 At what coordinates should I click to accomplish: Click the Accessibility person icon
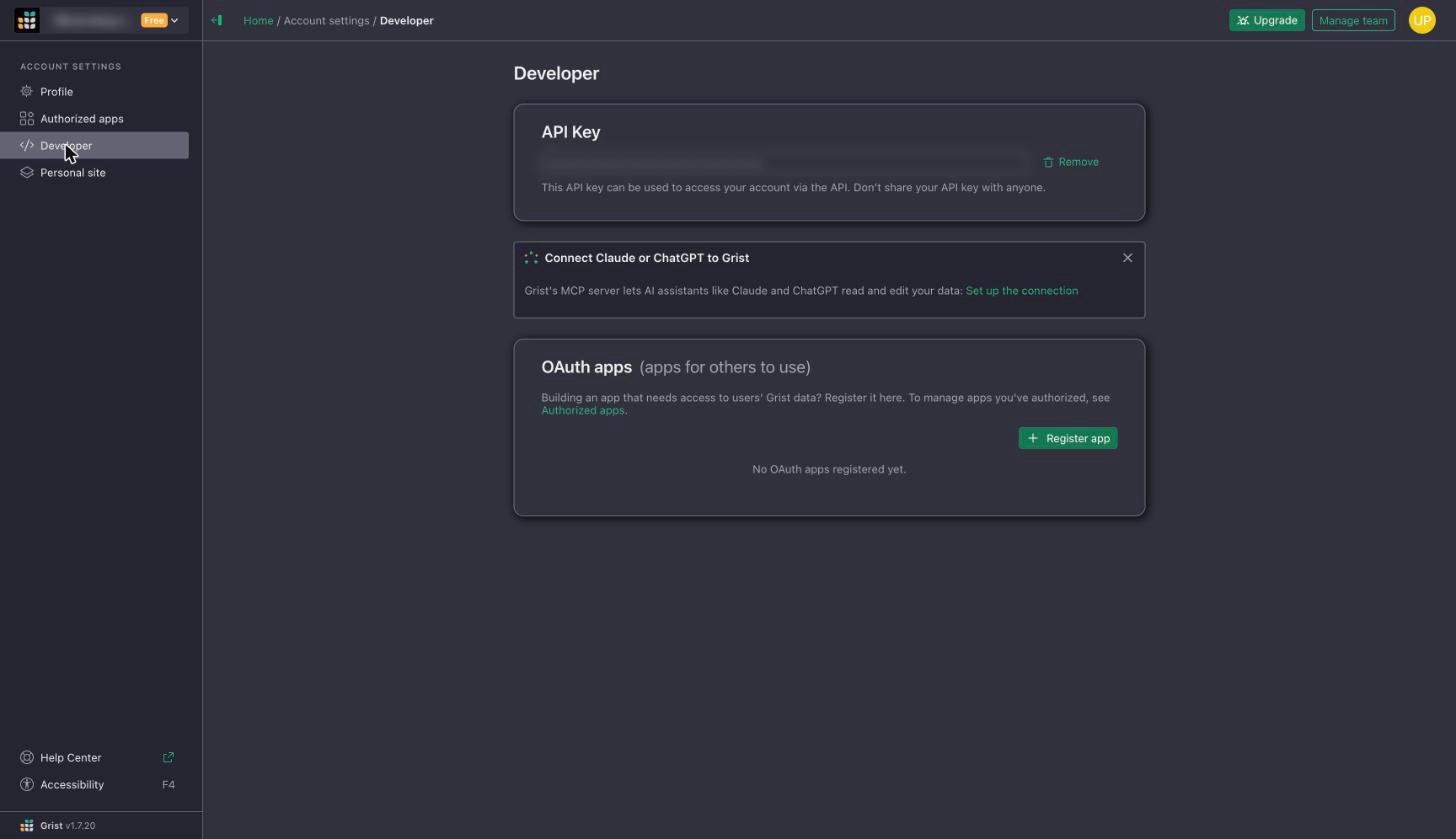point(27,784)
